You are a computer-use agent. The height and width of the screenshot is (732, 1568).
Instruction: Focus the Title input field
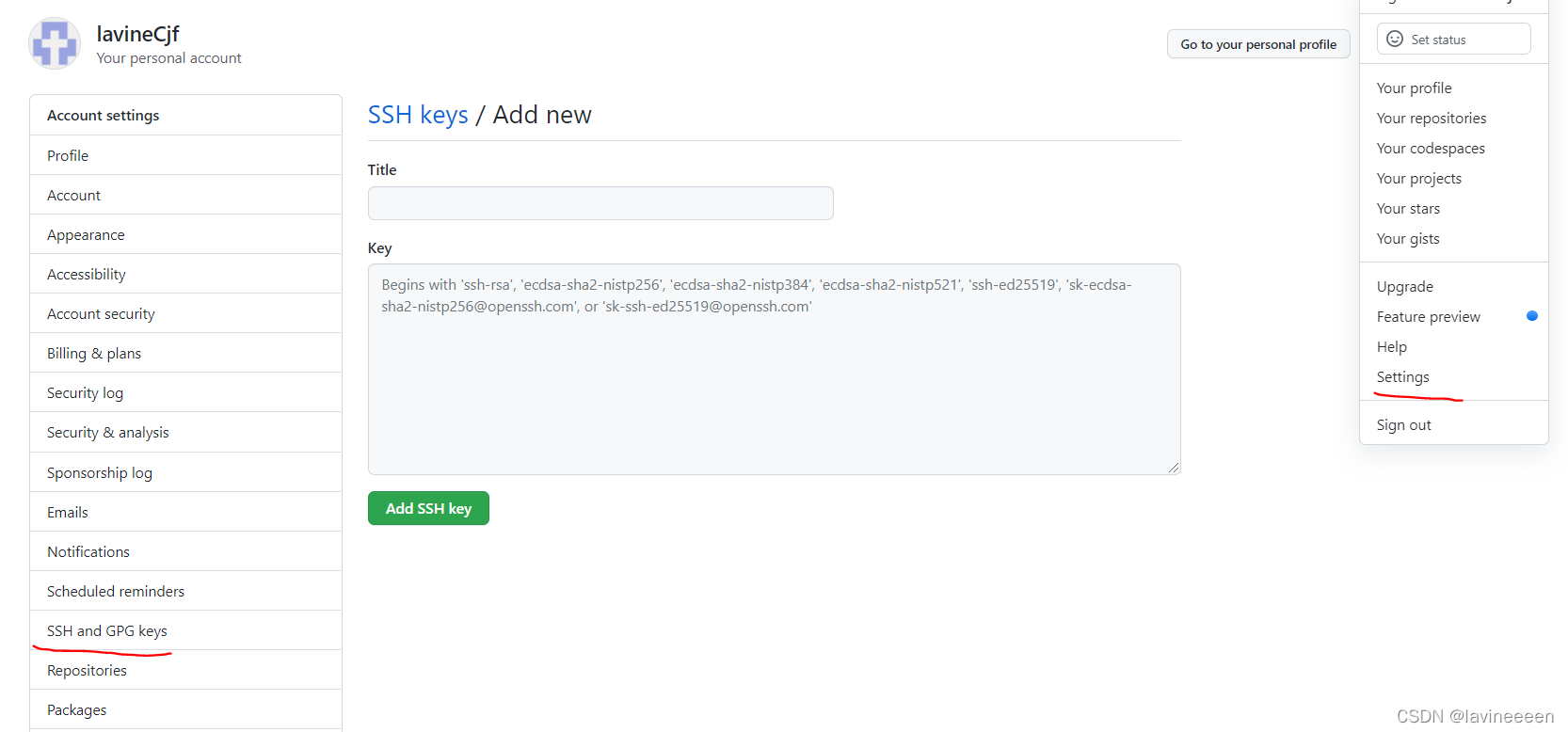[600, 203]
